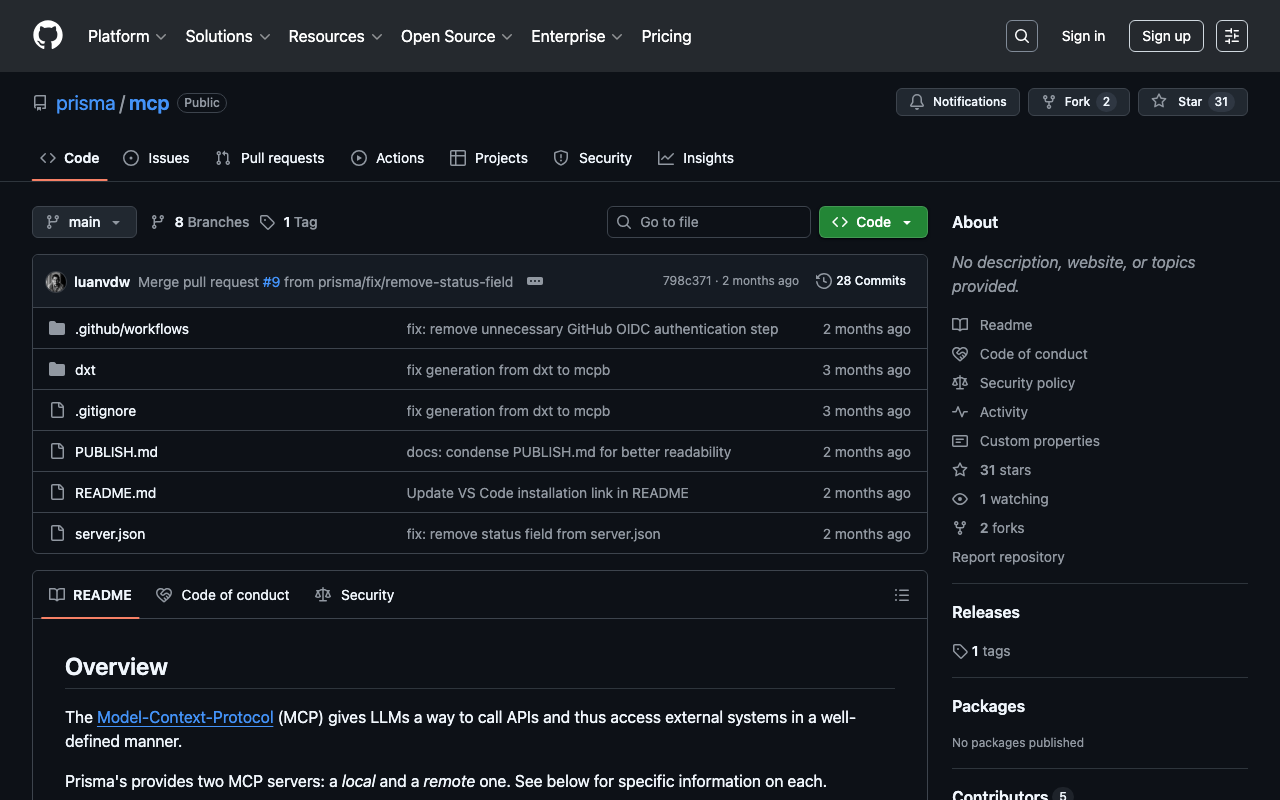Image resolution: width=1280 pixels, height=800 pixels.
Task: Click luanvdw's avatar thumbnail
Action: click(x=56, y=282)
